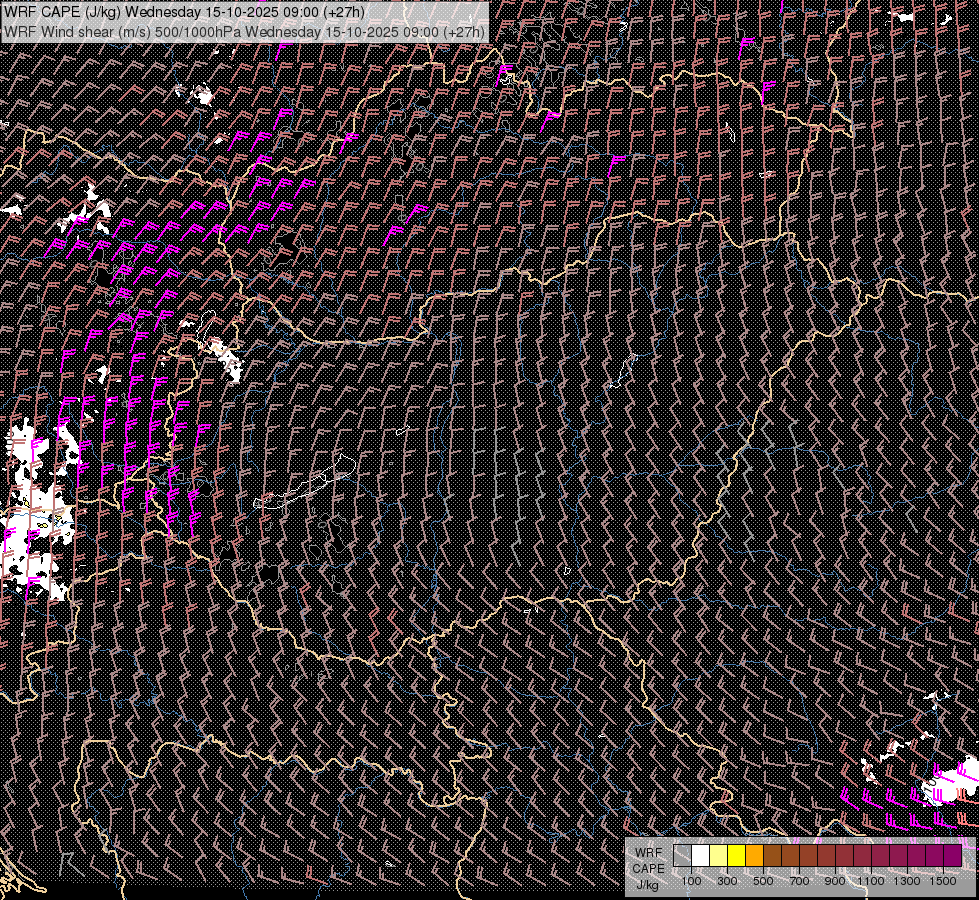979x900 pixels.
Task: Select the bright yellow legend swatch
Action: (x=737, y=856)
